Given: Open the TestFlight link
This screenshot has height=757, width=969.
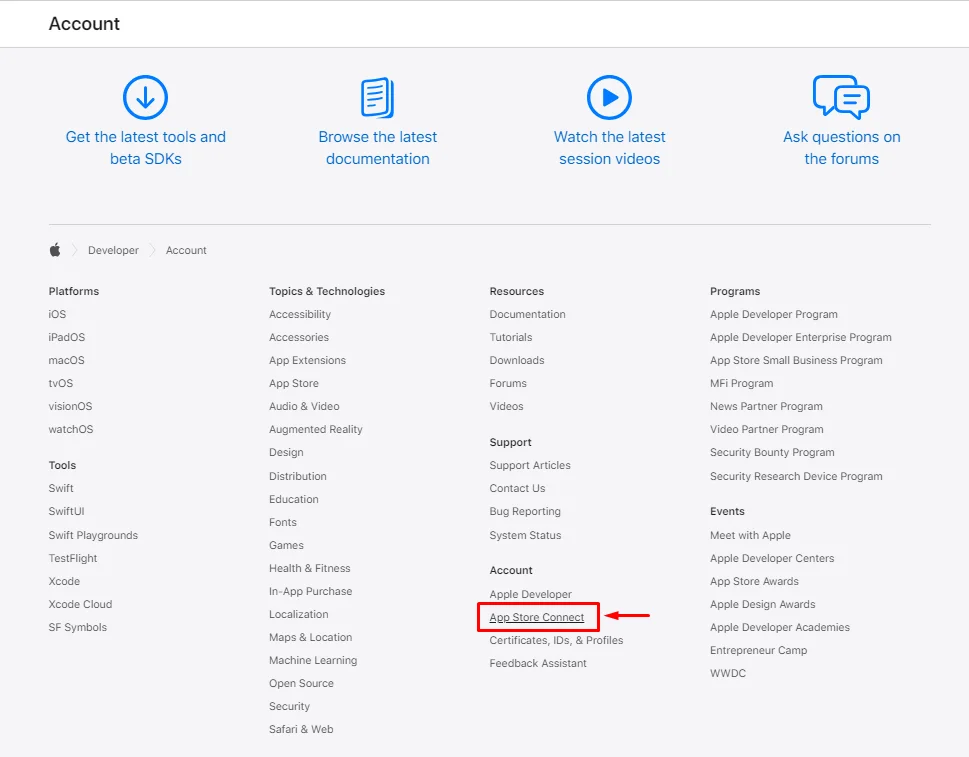Looking at the screenshot, I should pyautogui.click(x=72, y=559).
